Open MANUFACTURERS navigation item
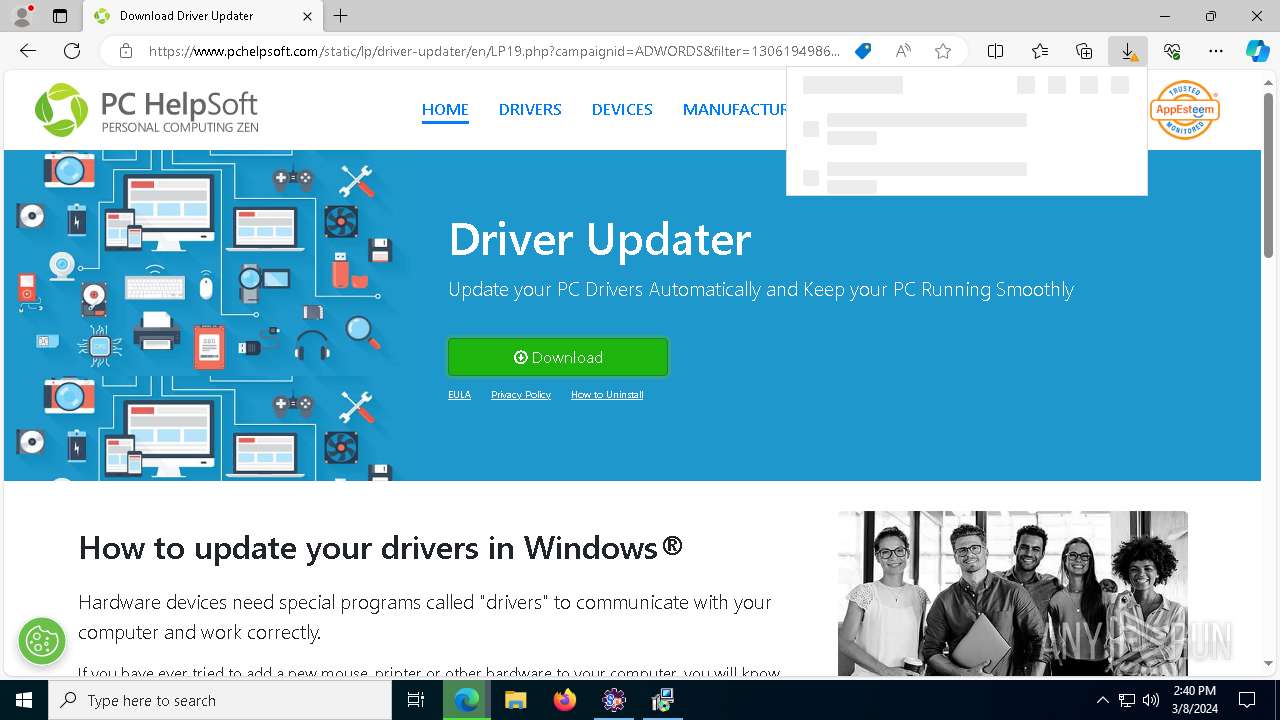This screenshot has width=1280, height=720. point(734,110)
